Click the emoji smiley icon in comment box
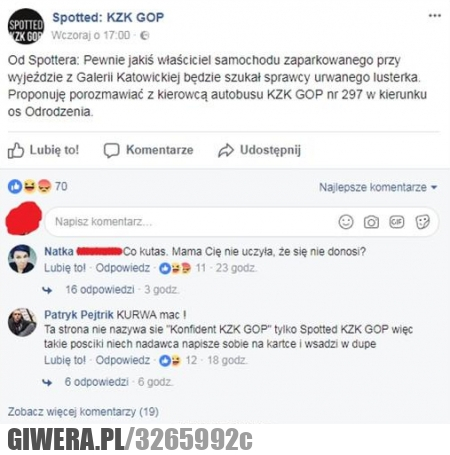 coord(346,222)
